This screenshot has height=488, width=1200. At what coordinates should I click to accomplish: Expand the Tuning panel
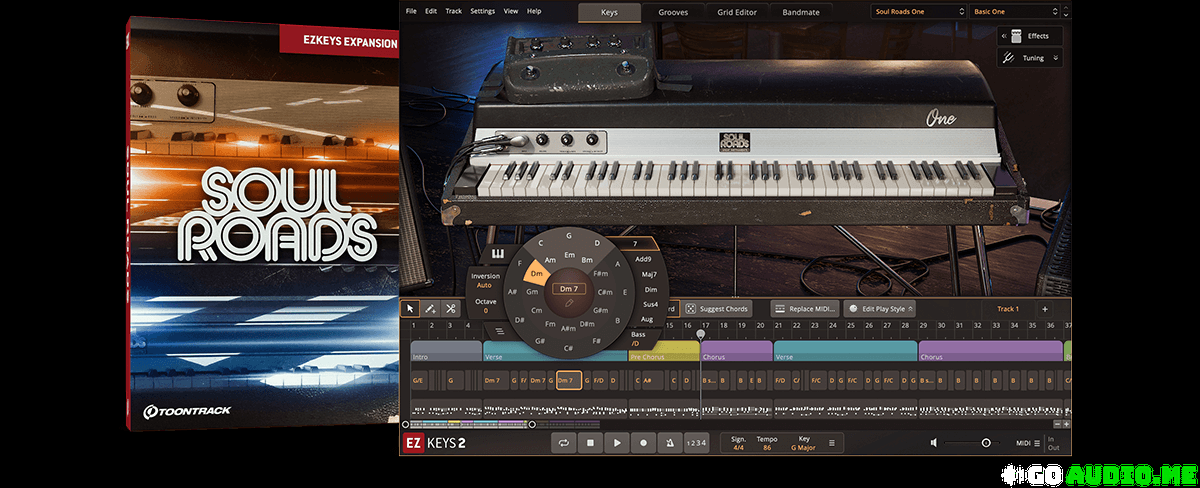[1030, 58]
